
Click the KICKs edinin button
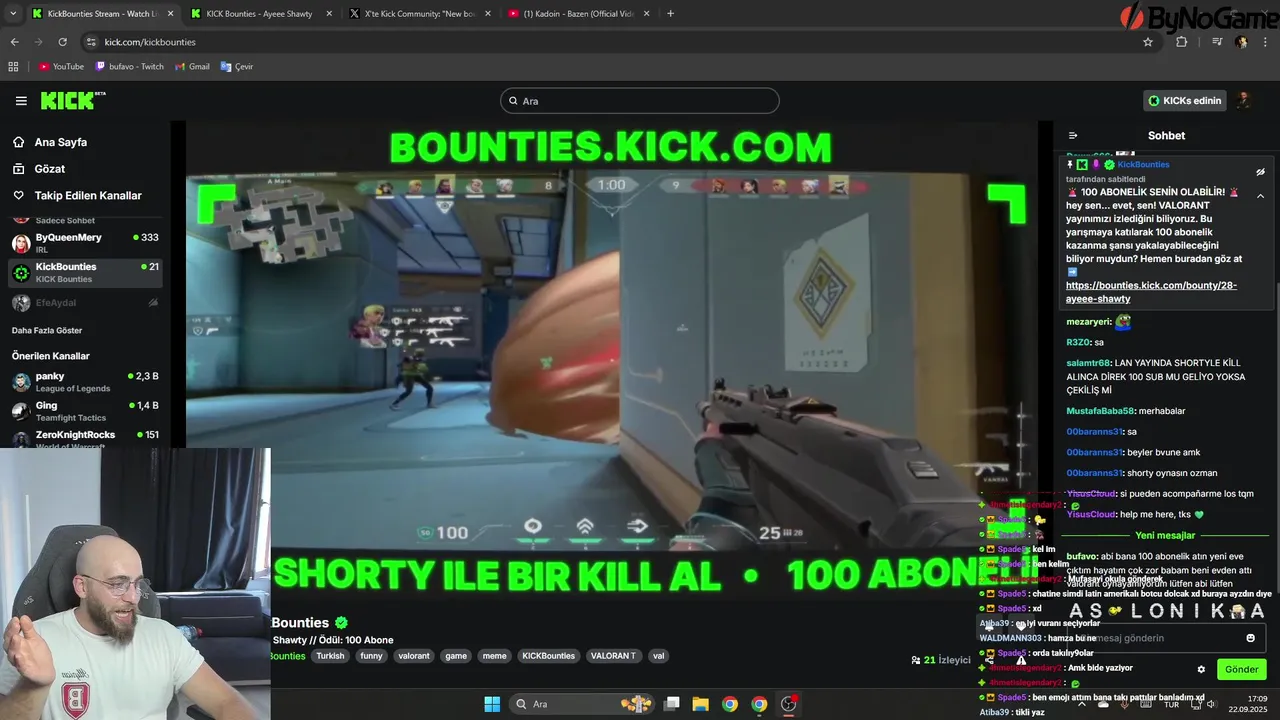pyautogui.click(x=1185, y=101)
